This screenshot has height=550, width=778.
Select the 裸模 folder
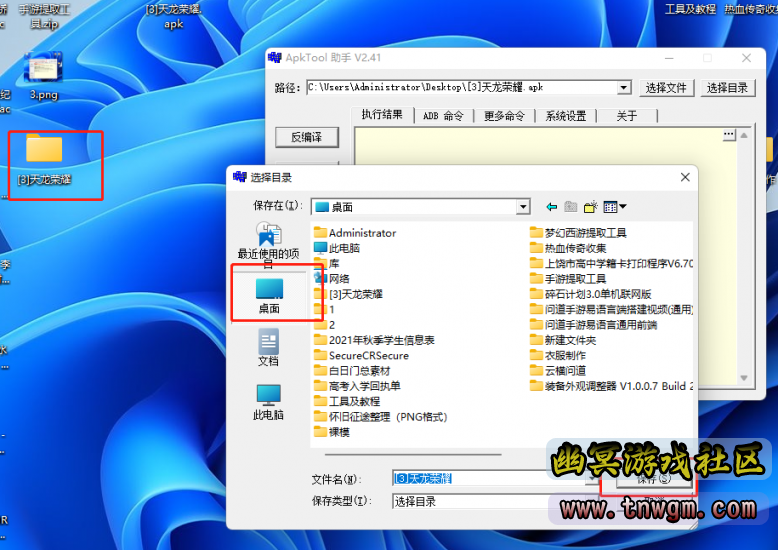pyautogui.click(x=331, y=432)
